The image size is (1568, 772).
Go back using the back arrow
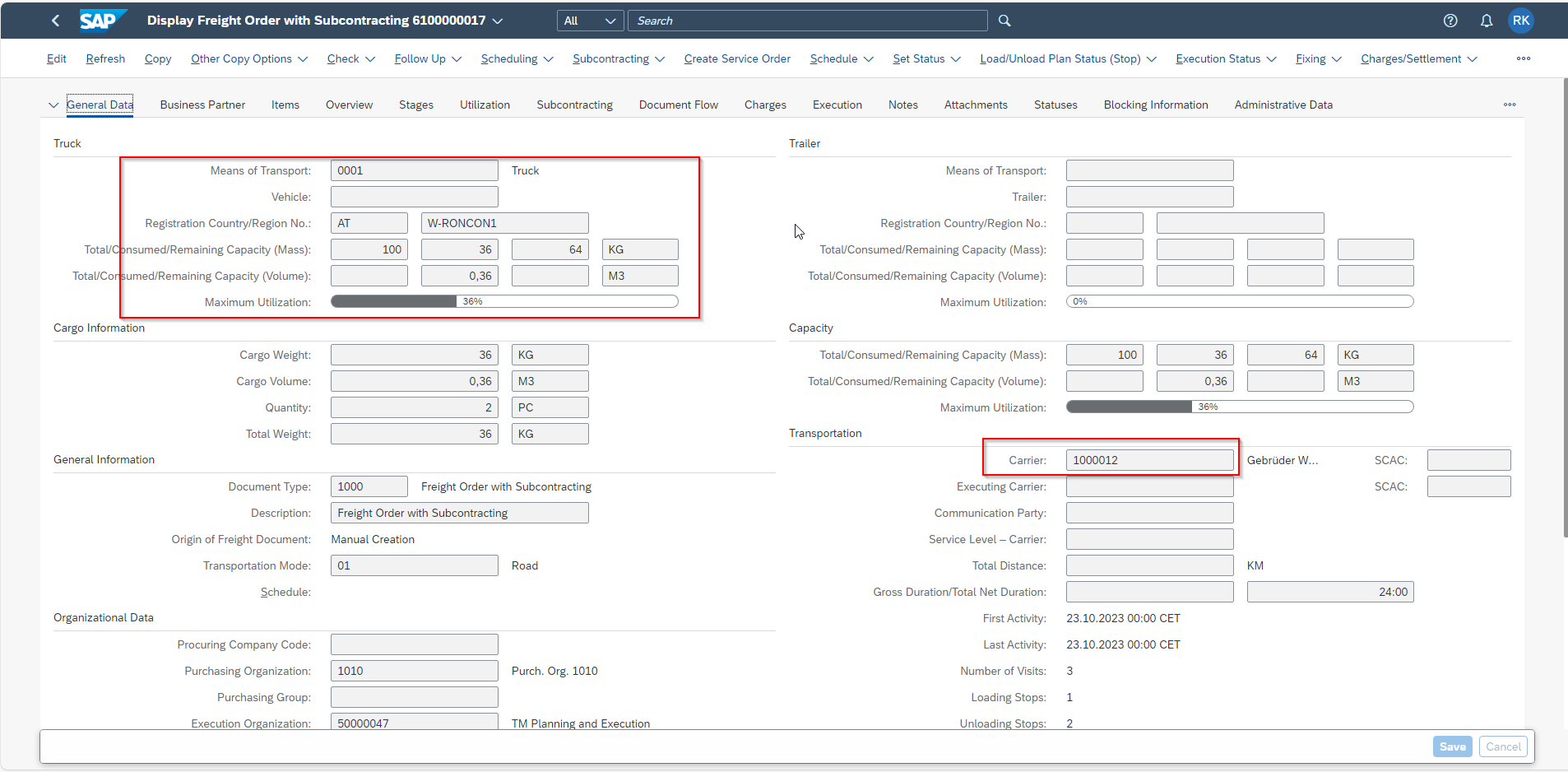(x=55, y=21)
